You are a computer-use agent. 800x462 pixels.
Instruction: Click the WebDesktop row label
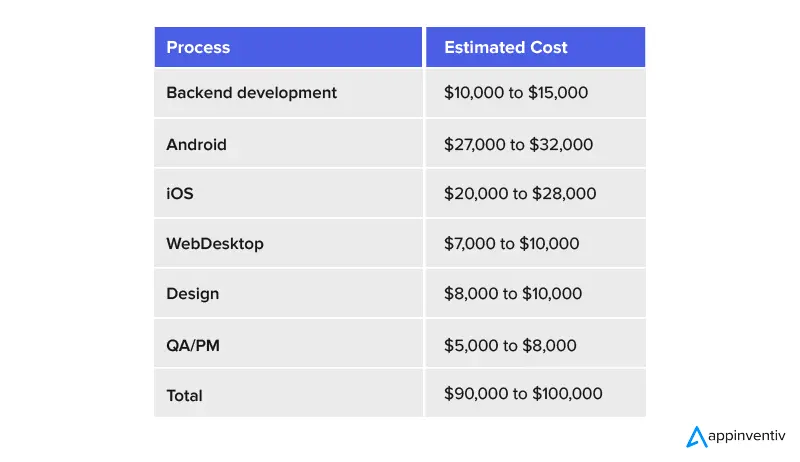point(215,244)
